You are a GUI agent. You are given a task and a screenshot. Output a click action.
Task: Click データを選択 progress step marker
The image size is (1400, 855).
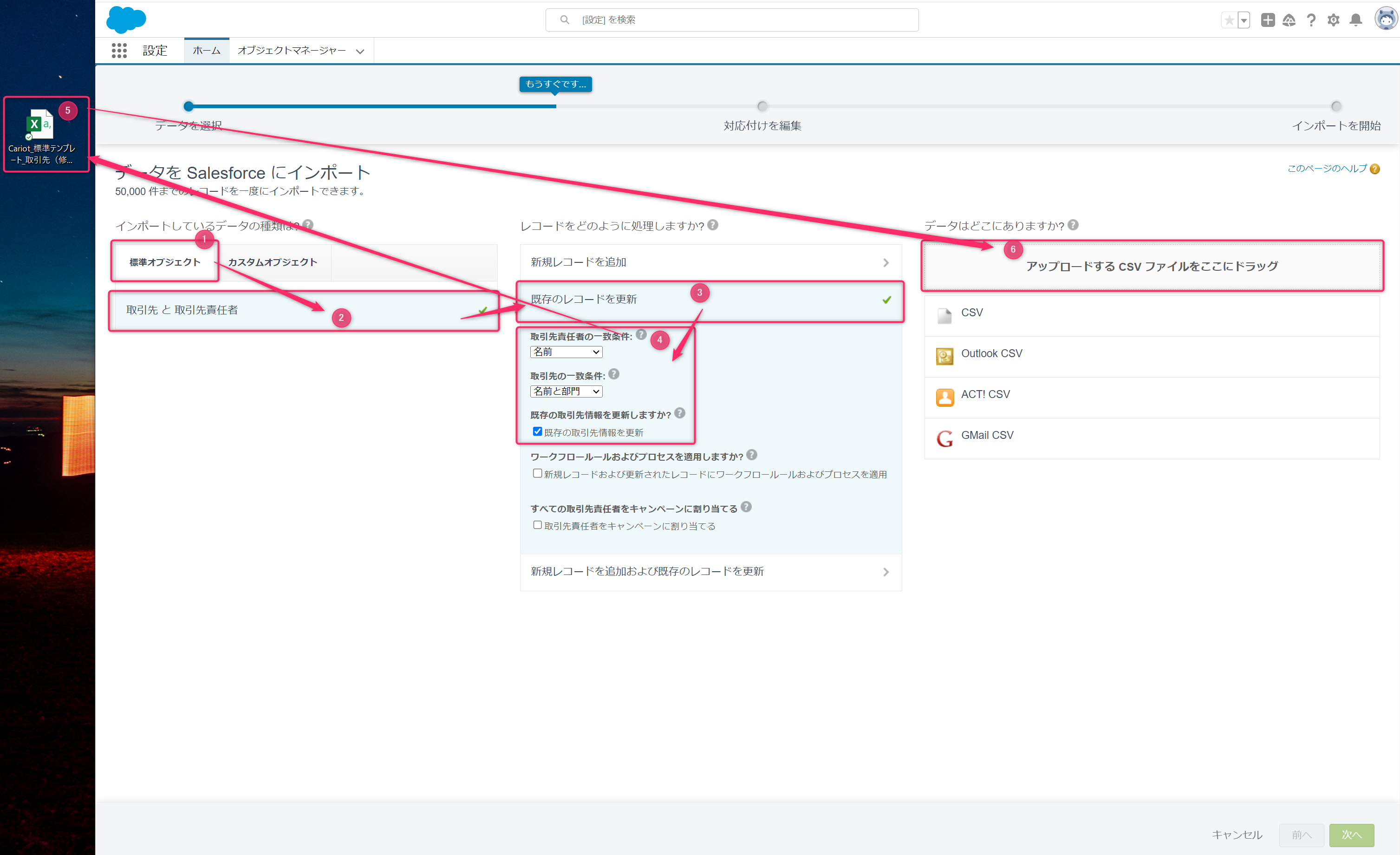189,106
